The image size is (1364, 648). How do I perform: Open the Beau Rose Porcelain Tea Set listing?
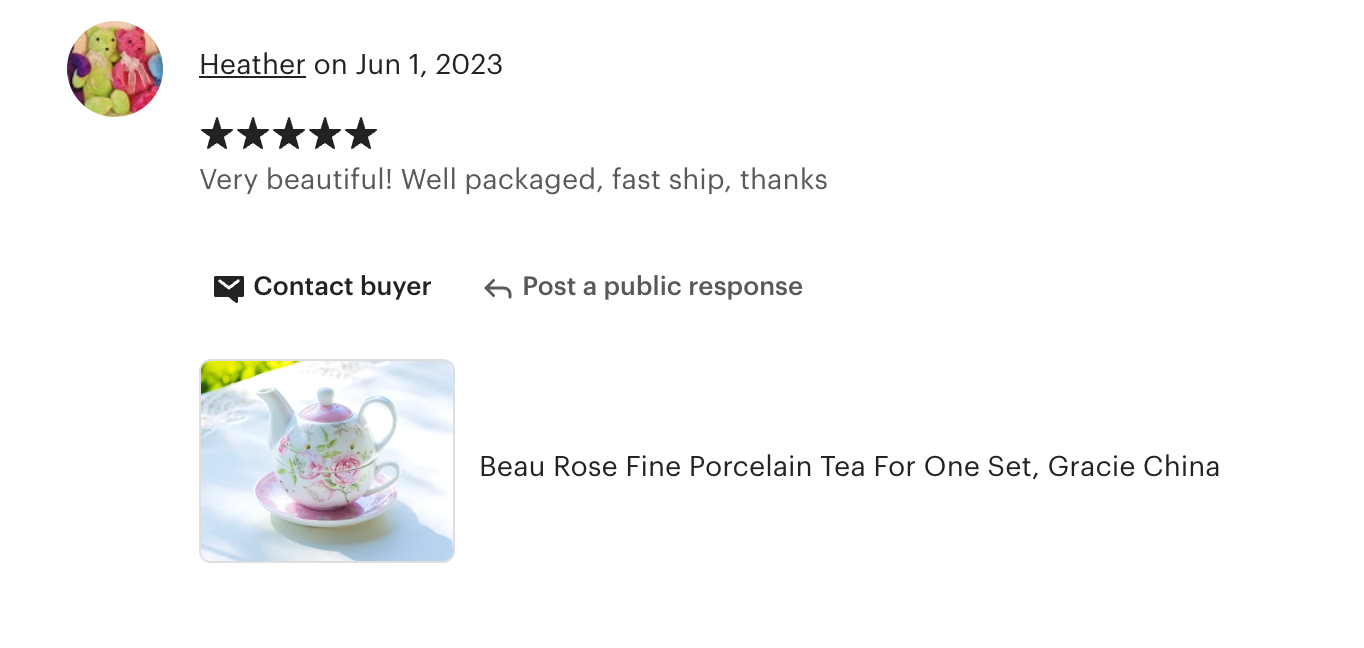pos(849,466)
